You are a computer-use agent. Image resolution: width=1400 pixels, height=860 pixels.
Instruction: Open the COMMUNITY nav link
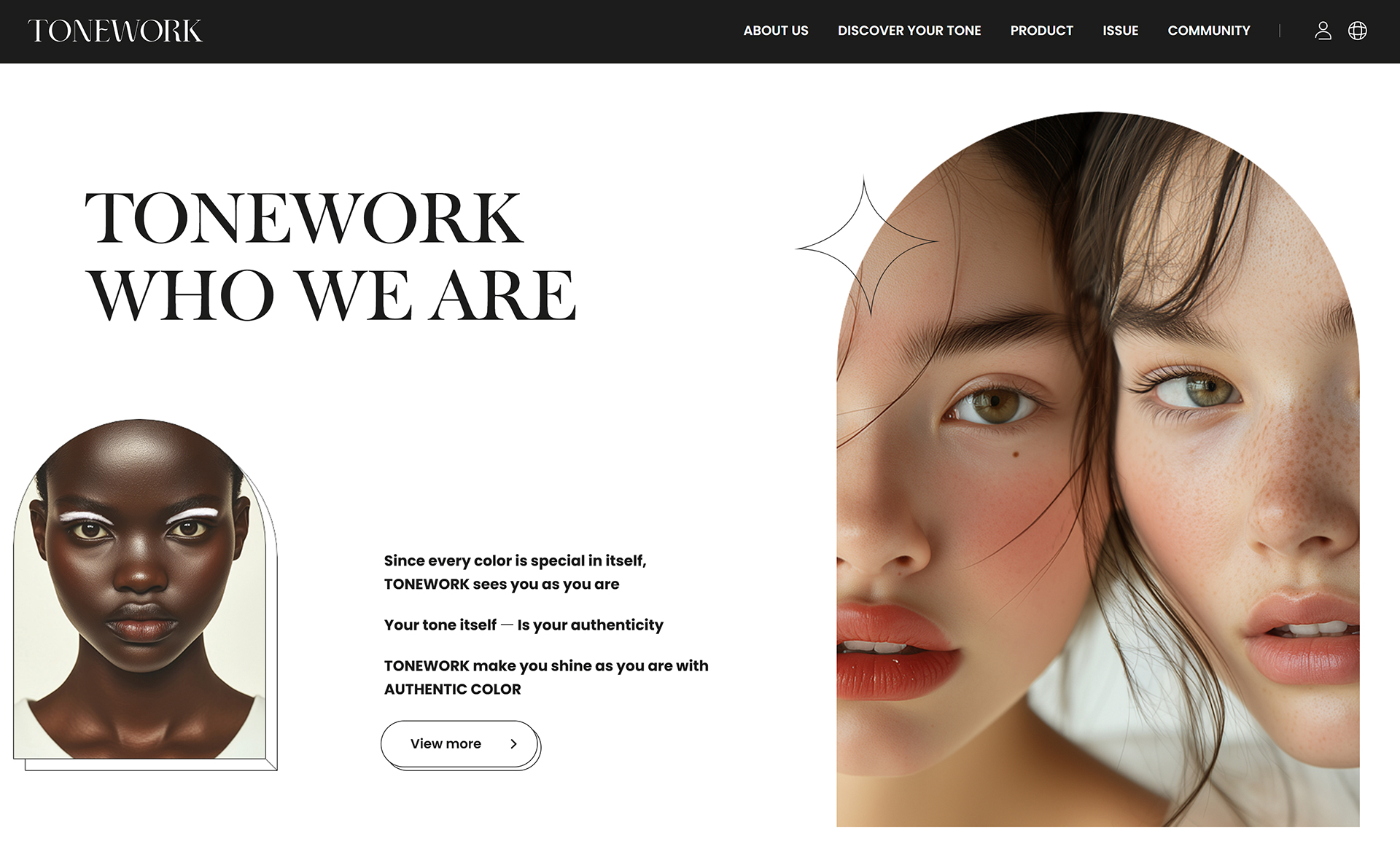[x=1208, y=31]
